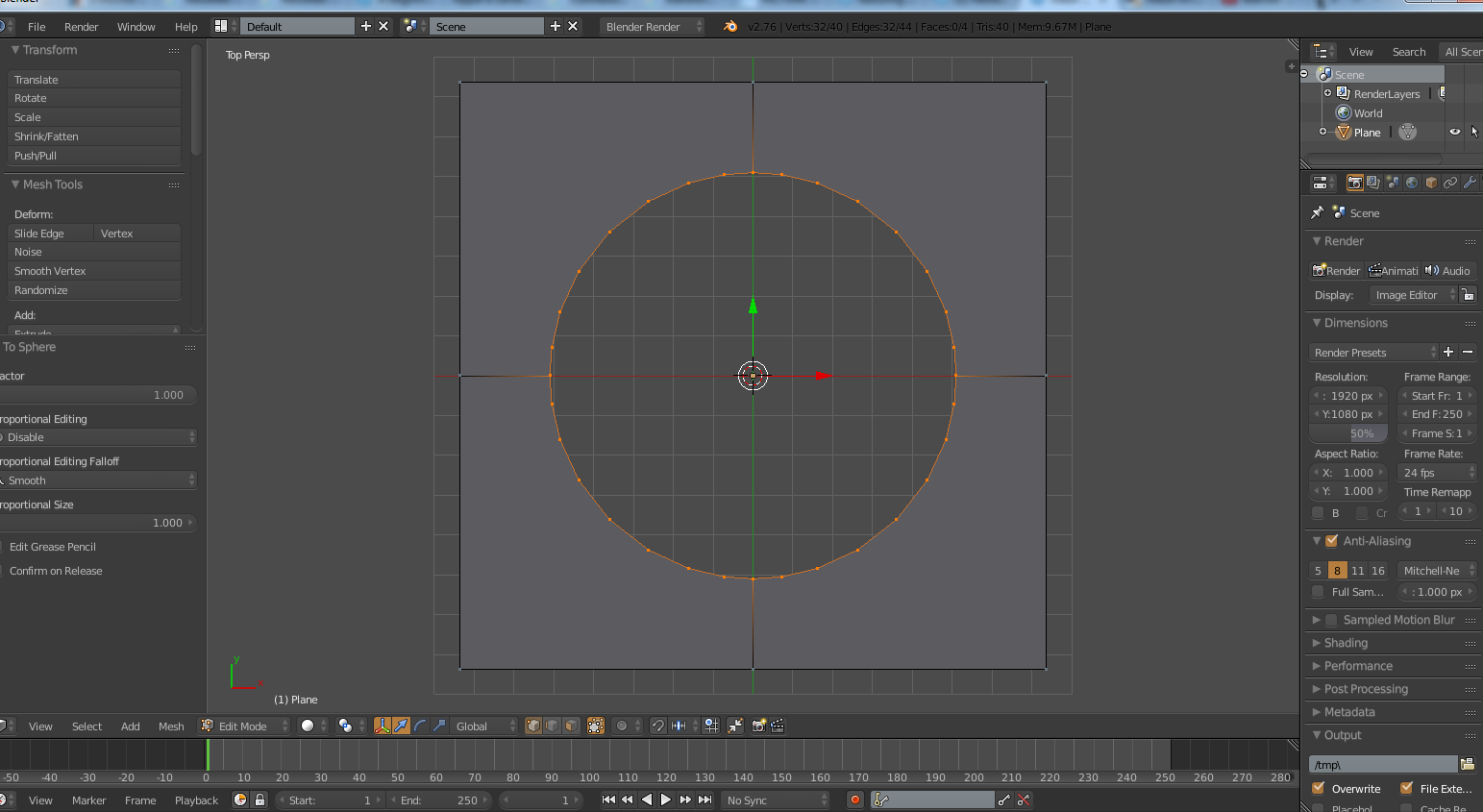The width and height of the screenshot is (1483, 812).
Task: Enable the translate manipulator arrow icon
Action: (x=401, y=726)
